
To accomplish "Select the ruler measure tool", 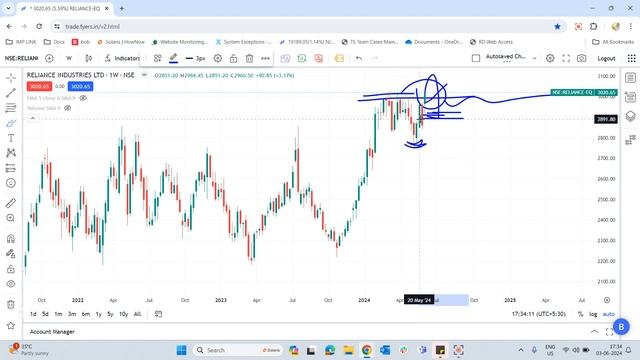I will pyautogui.click(x=11, y=203).
